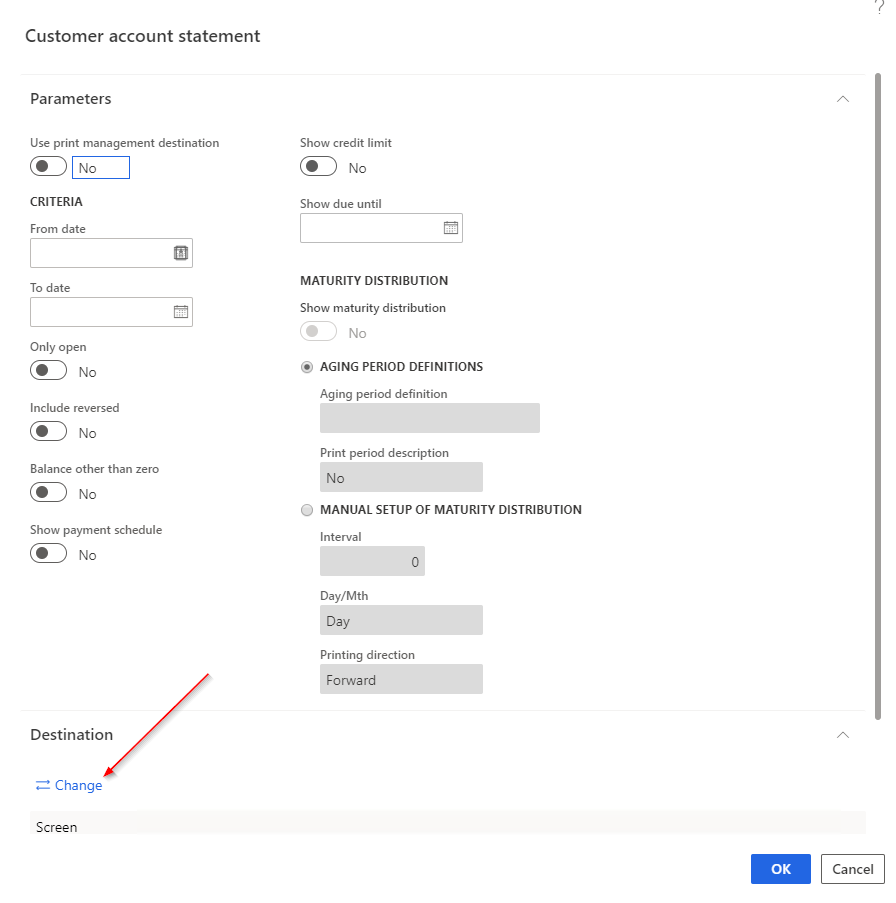The width and height of the screenshot is (896, 903).
Task: Click the OK button
Action: coord(780,869)
